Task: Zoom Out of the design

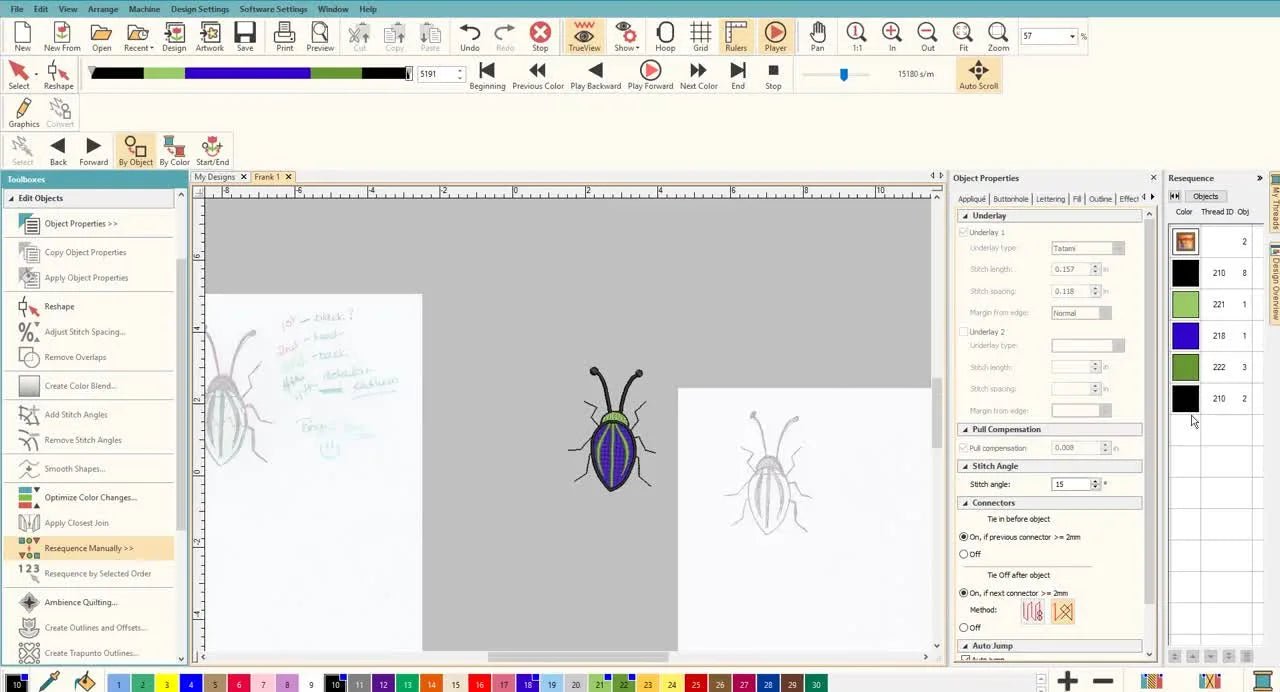Action: coord(928,37)
